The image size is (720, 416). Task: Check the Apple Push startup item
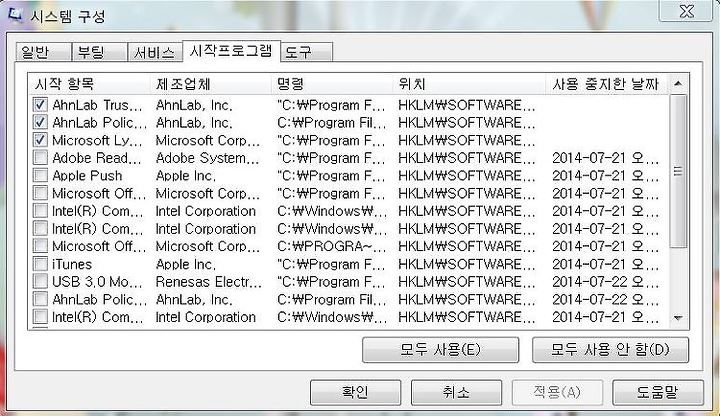point(40,175)
